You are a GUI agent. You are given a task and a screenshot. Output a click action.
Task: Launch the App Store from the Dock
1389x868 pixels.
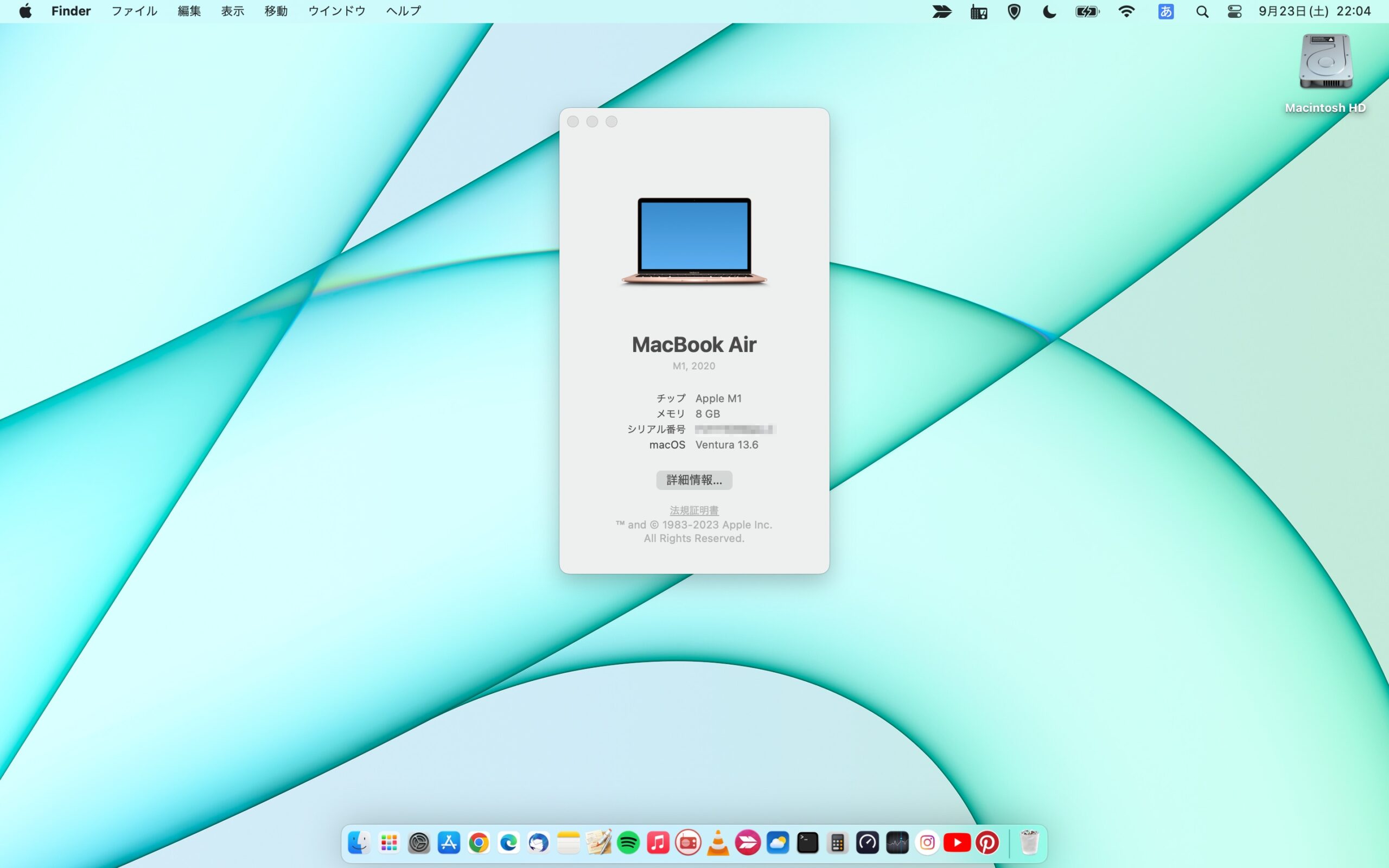click(x=449, y=843)
